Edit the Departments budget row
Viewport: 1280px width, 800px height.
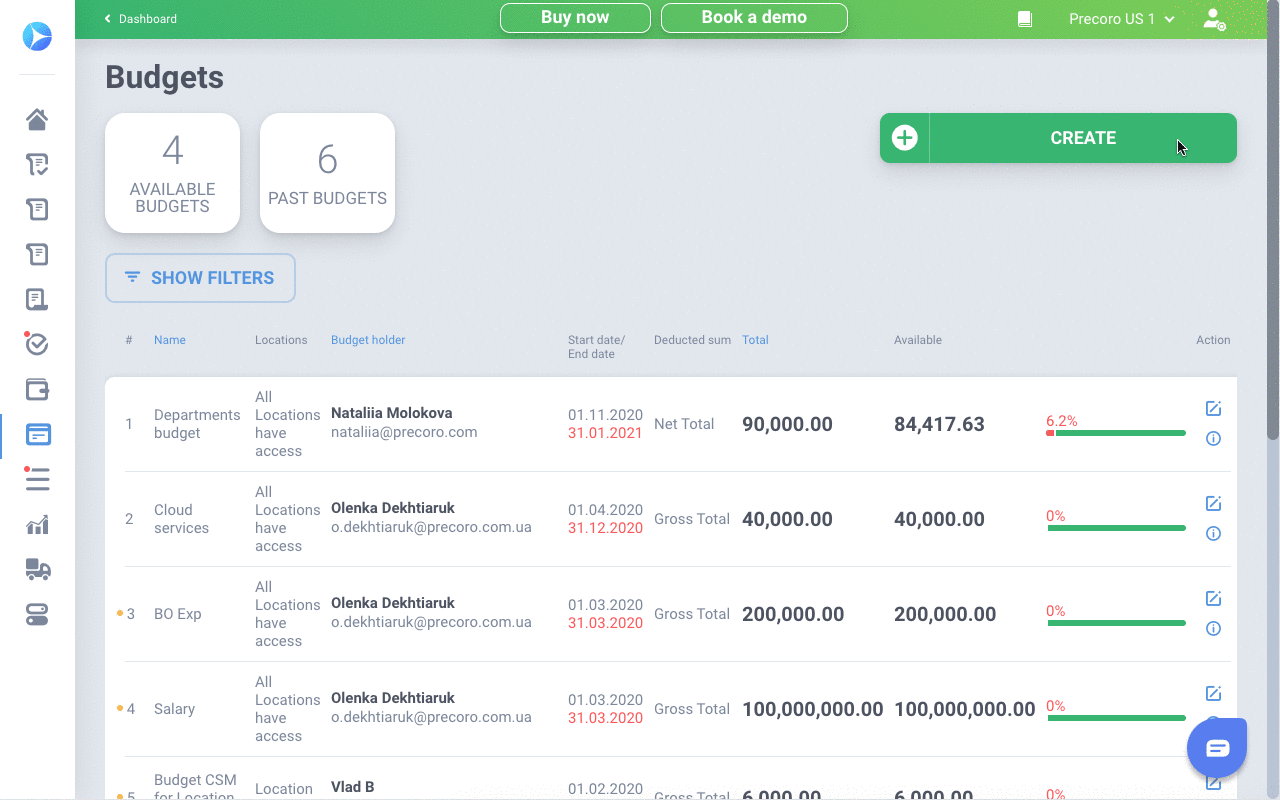(x=1213, y=408)
